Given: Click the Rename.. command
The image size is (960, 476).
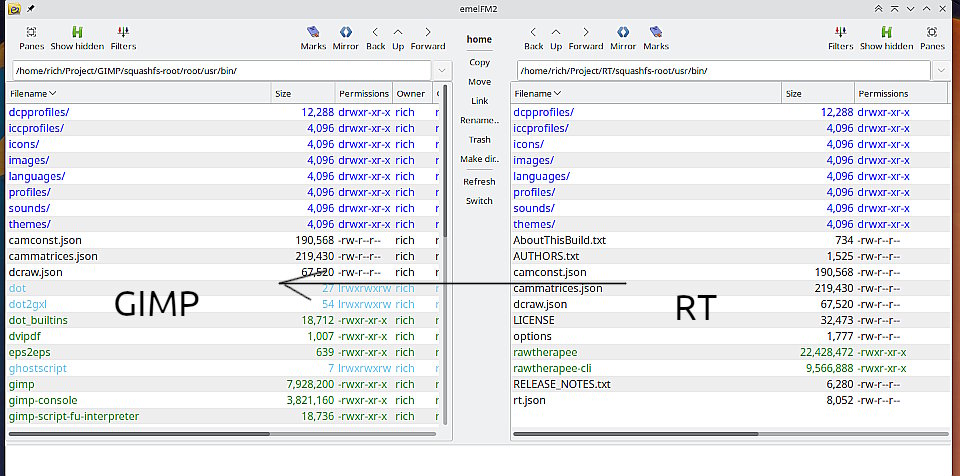Looking at the screenshot, I should click(479, 120).
